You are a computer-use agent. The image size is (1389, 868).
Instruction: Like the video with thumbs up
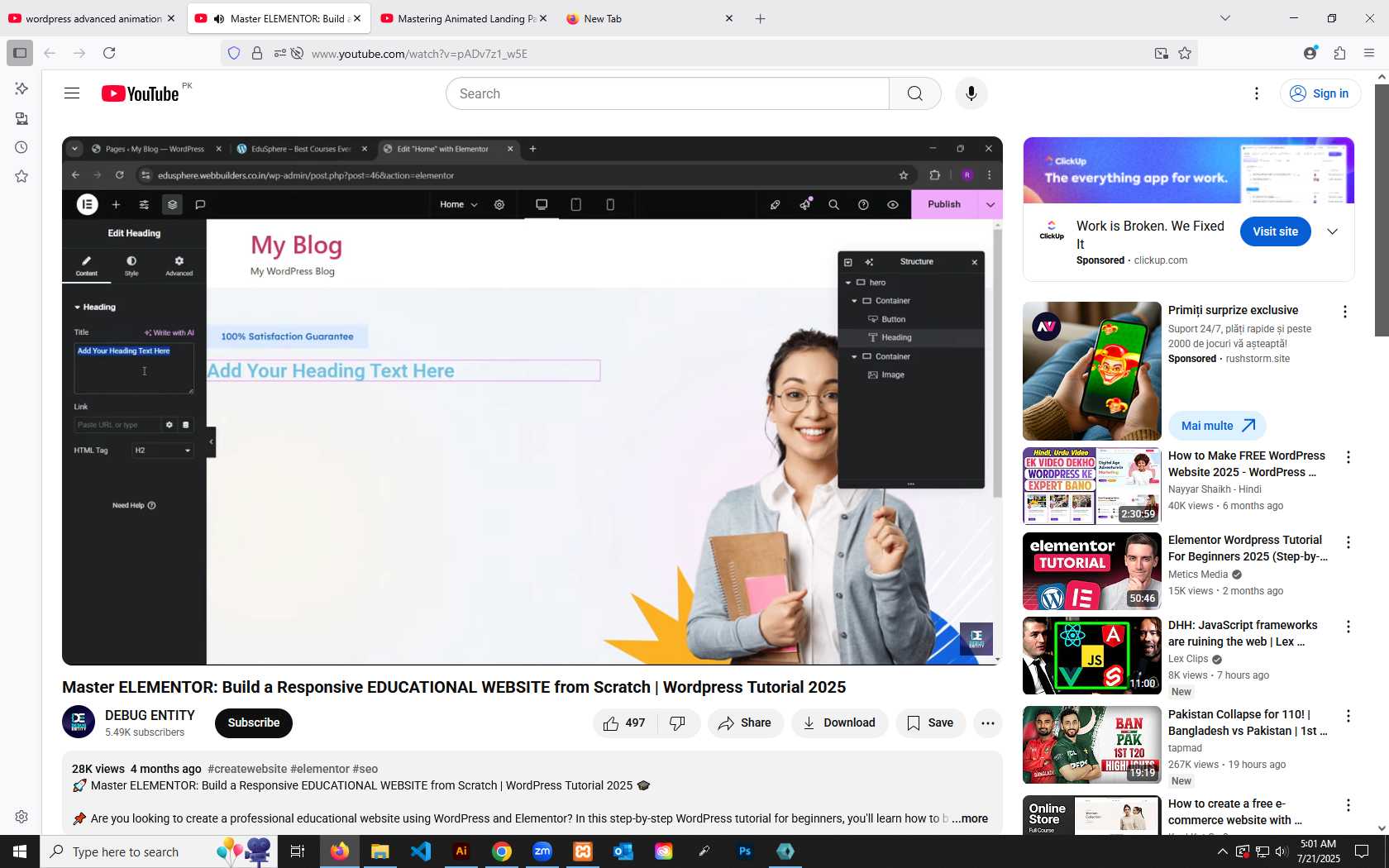625,723
